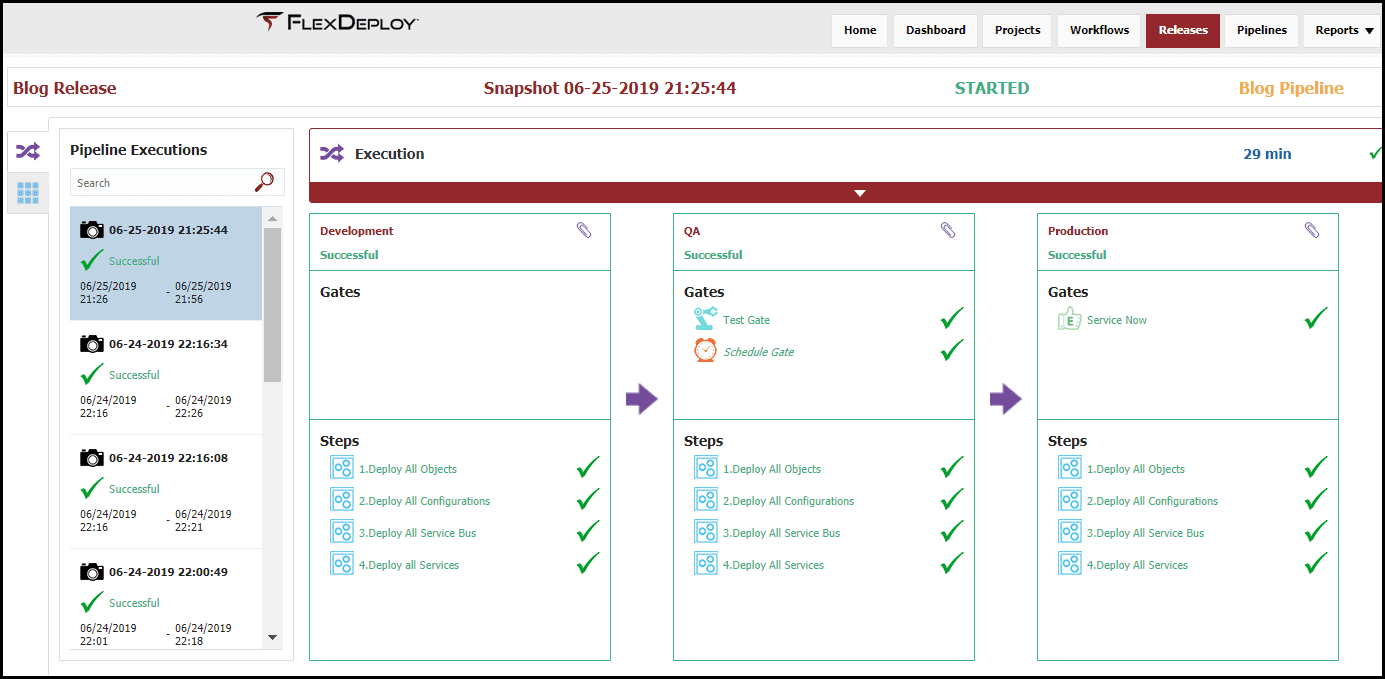Click the Search field in Pipeline Executions
Screen dimensions: 1385x679
(163, 182)
